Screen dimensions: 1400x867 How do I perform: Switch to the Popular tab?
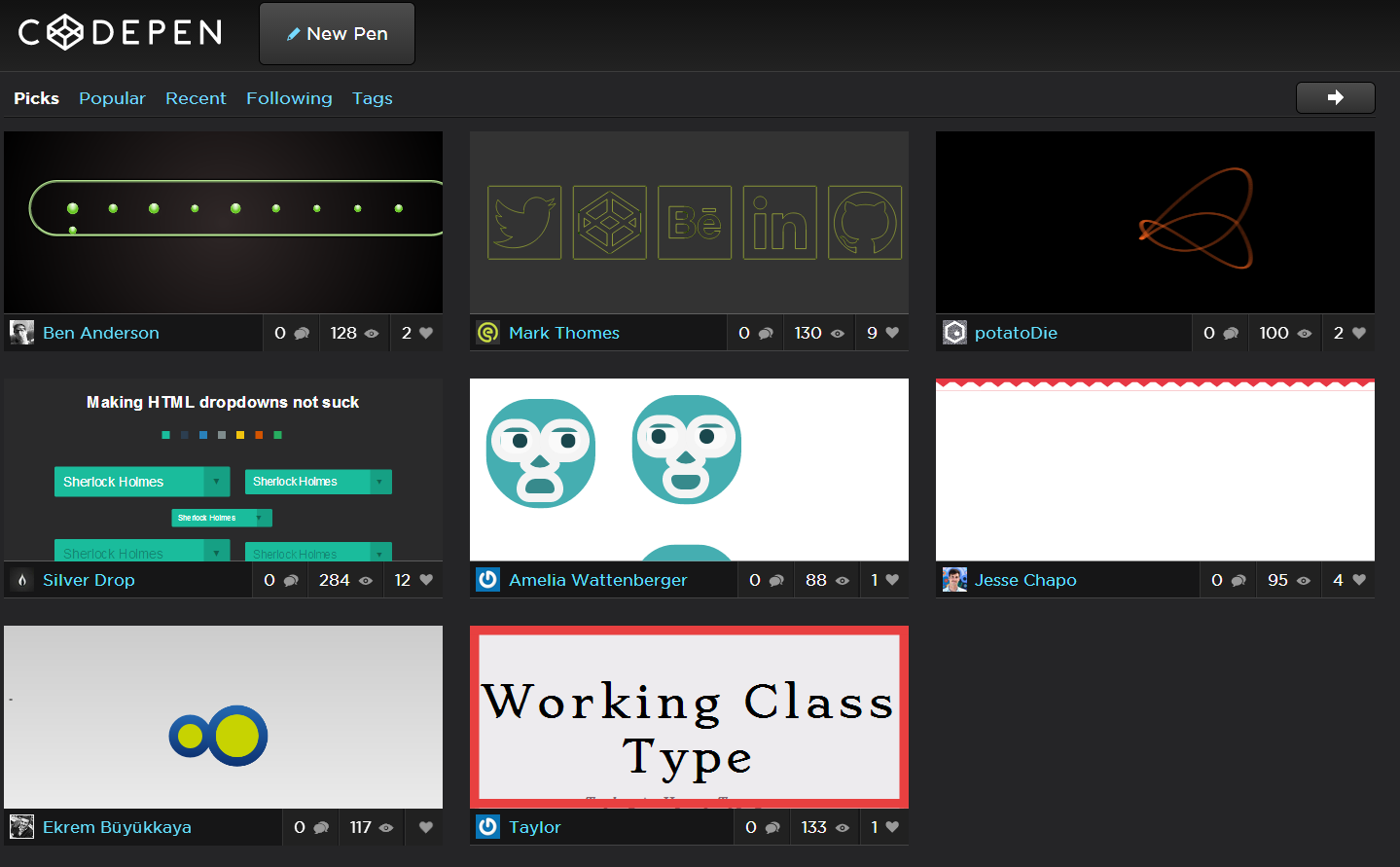click(112, 97)
